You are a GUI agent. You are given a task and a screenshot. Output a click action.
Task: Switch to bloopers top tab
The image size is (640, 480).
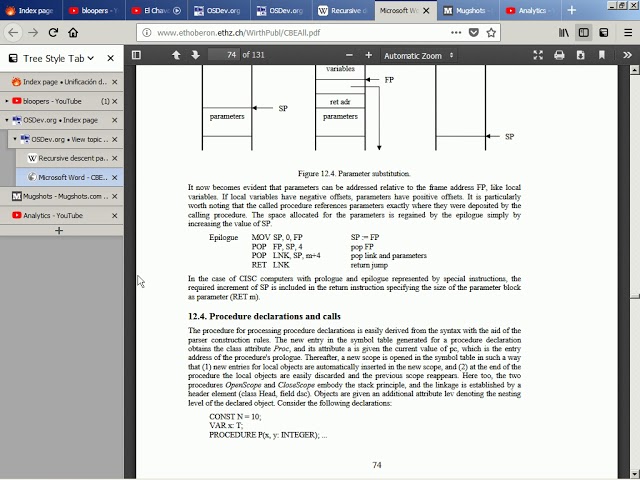point(93,10)
